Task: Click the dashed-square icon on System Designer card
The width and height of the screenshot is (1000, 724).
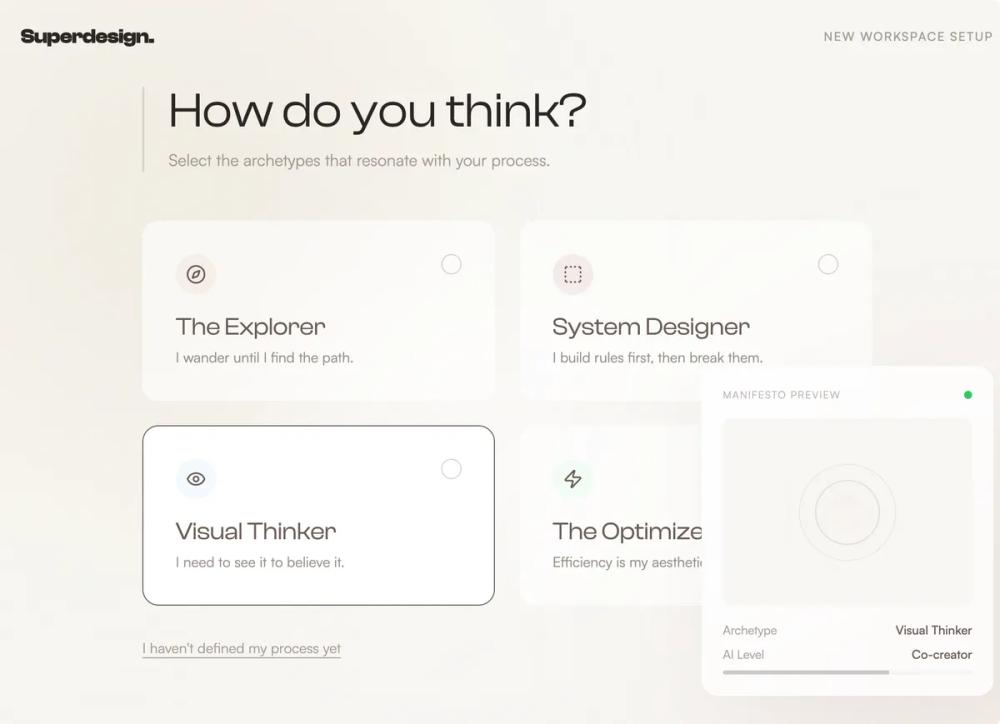Action: (x=572, y=275)
